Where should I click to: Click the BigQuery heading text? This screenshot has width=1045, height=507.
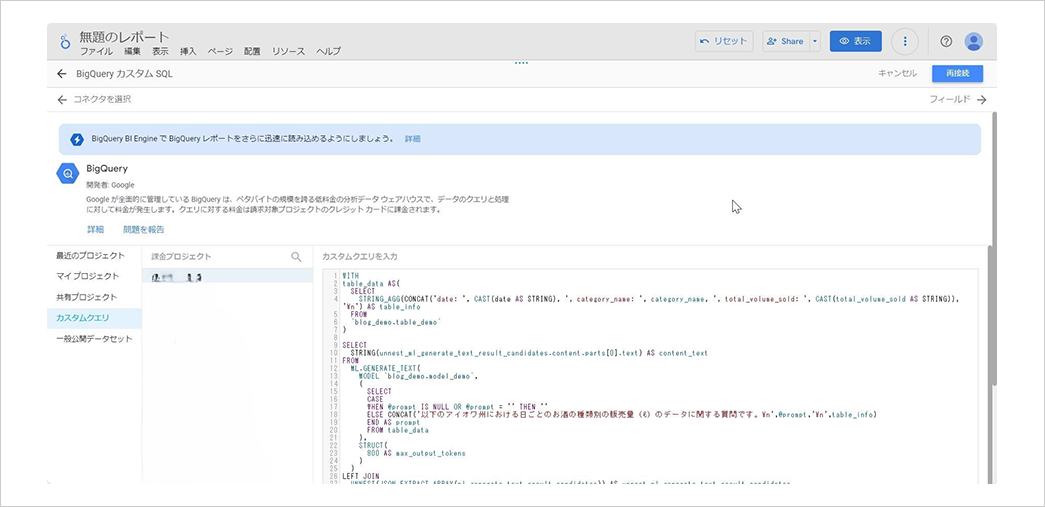click(107, 169)
